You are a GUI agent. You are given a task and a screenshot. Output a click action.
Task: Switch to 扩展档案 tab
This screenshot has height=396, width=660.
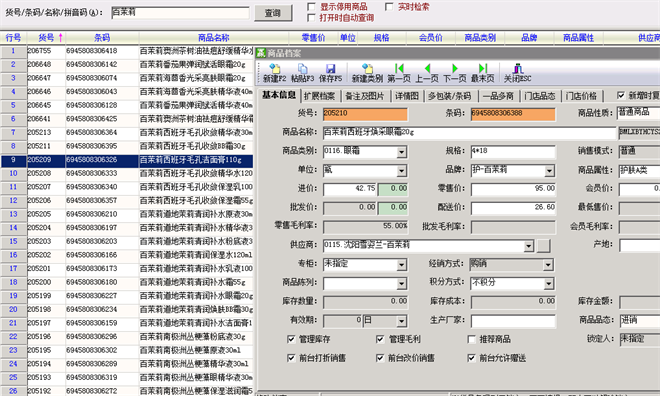click(x=319, y=96)
